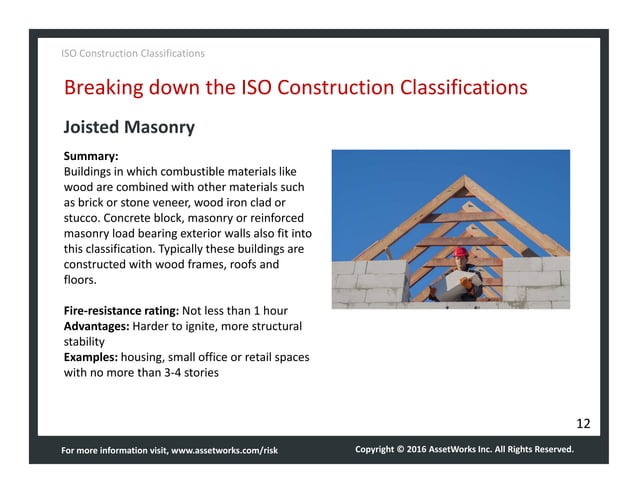638x493 pixels.
Task: Click the slide title 'Breaking down the ISO Construction Classifications'
Action: click(296, 87)
